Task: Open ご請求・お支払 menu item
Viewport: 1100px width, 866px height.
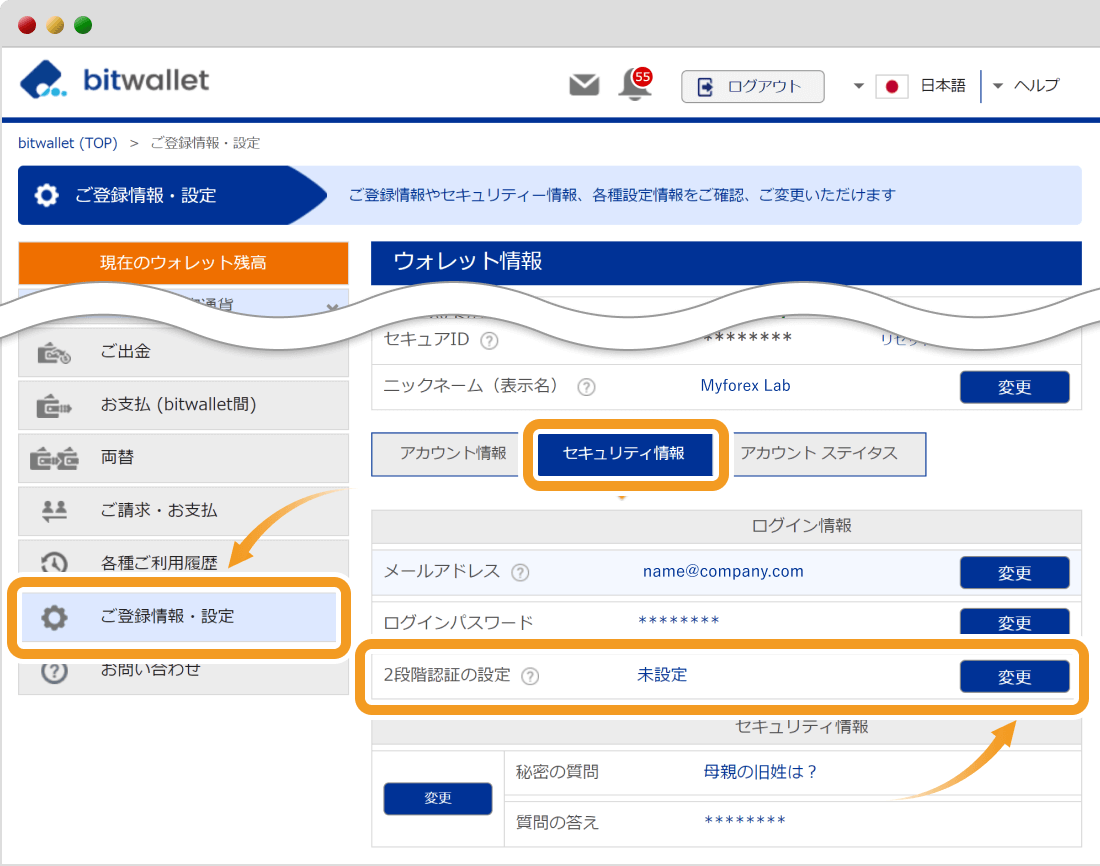Action: point(183,510)
